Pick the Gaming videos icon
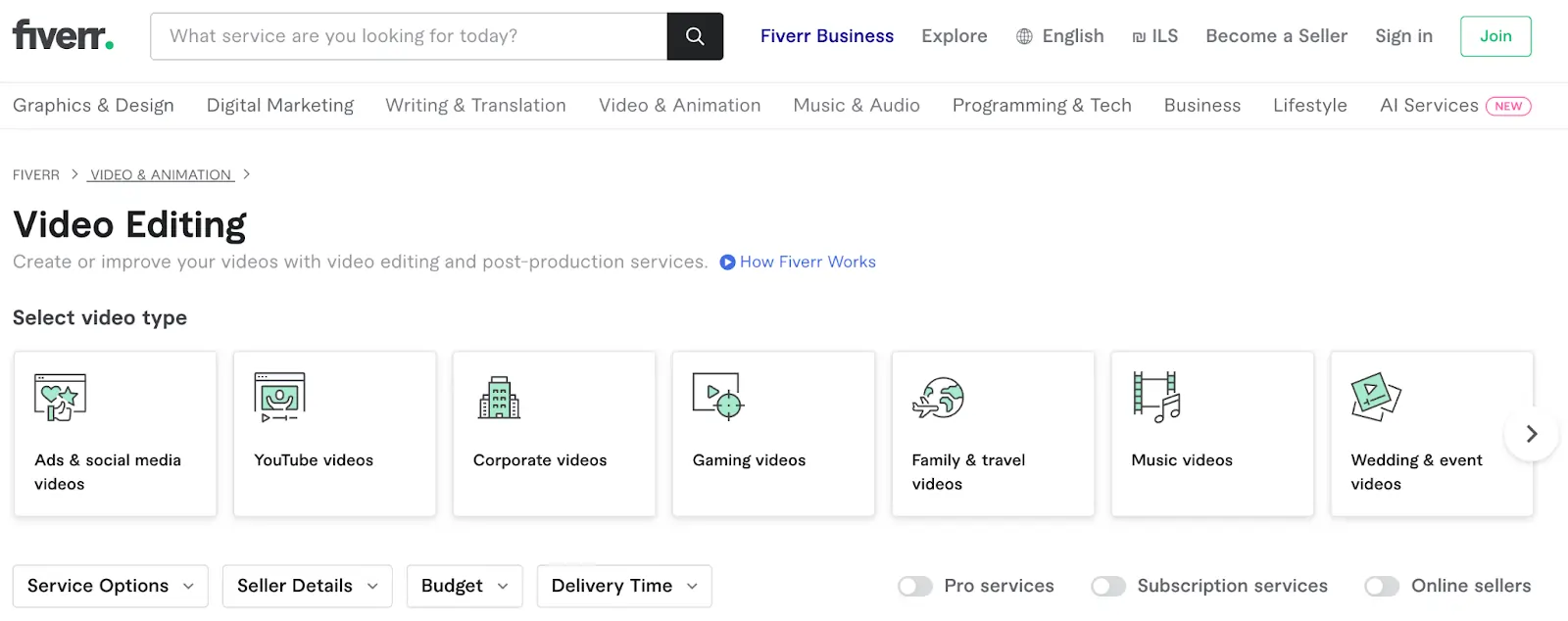The width and height of the screenshot is (1568, 621). click(x=718, y=397)
